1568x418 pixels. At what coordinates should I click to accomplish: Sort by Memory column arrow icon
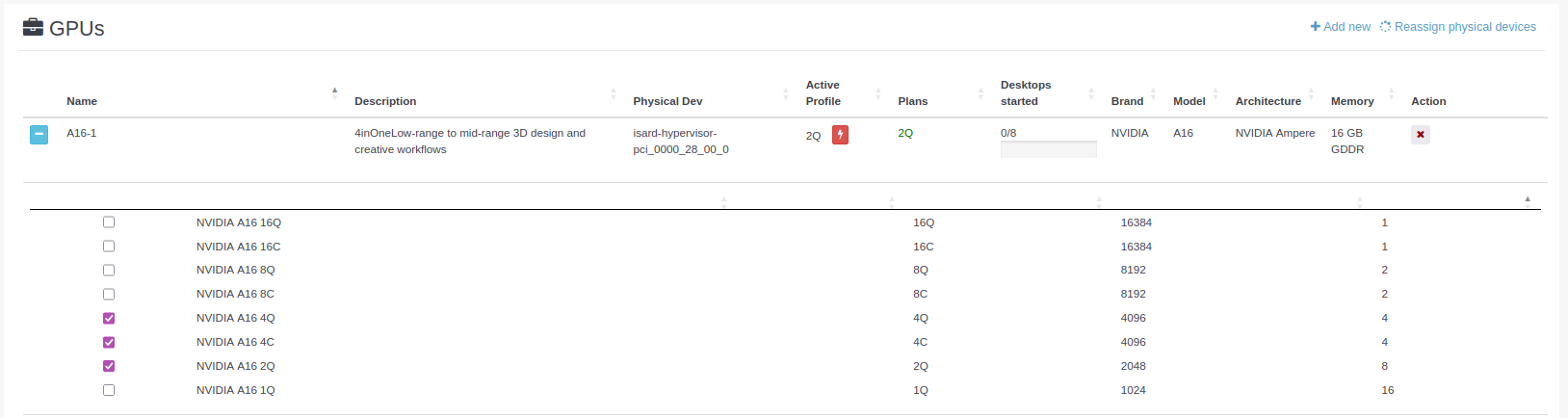point(1393,93)
